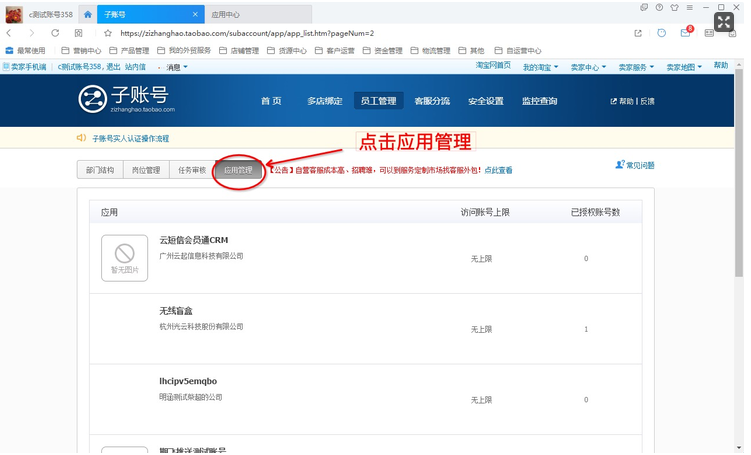The height and width of the screenshot is (455, 751).
Task: Expand the 消息 dropdown
Action: (177, 67)
